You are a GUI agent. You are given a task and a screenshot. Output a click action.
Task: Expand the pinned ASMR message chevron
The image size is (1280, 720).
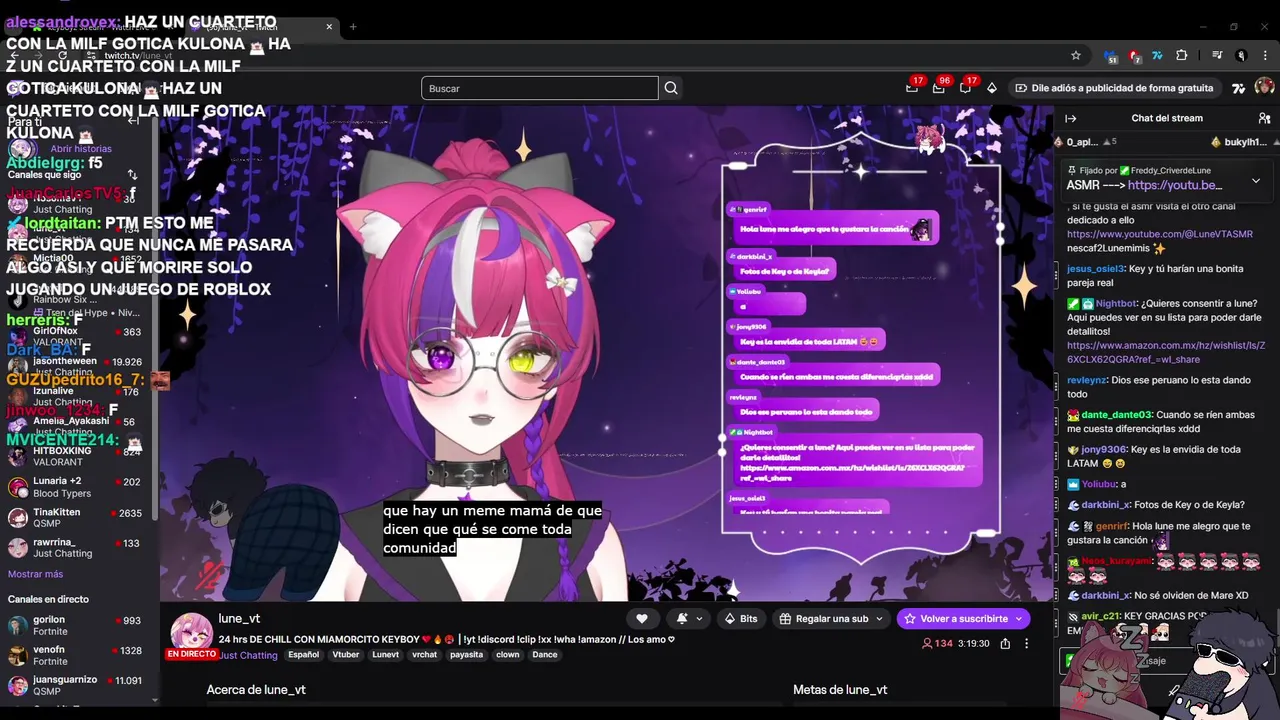click(x=1256, y=181)
